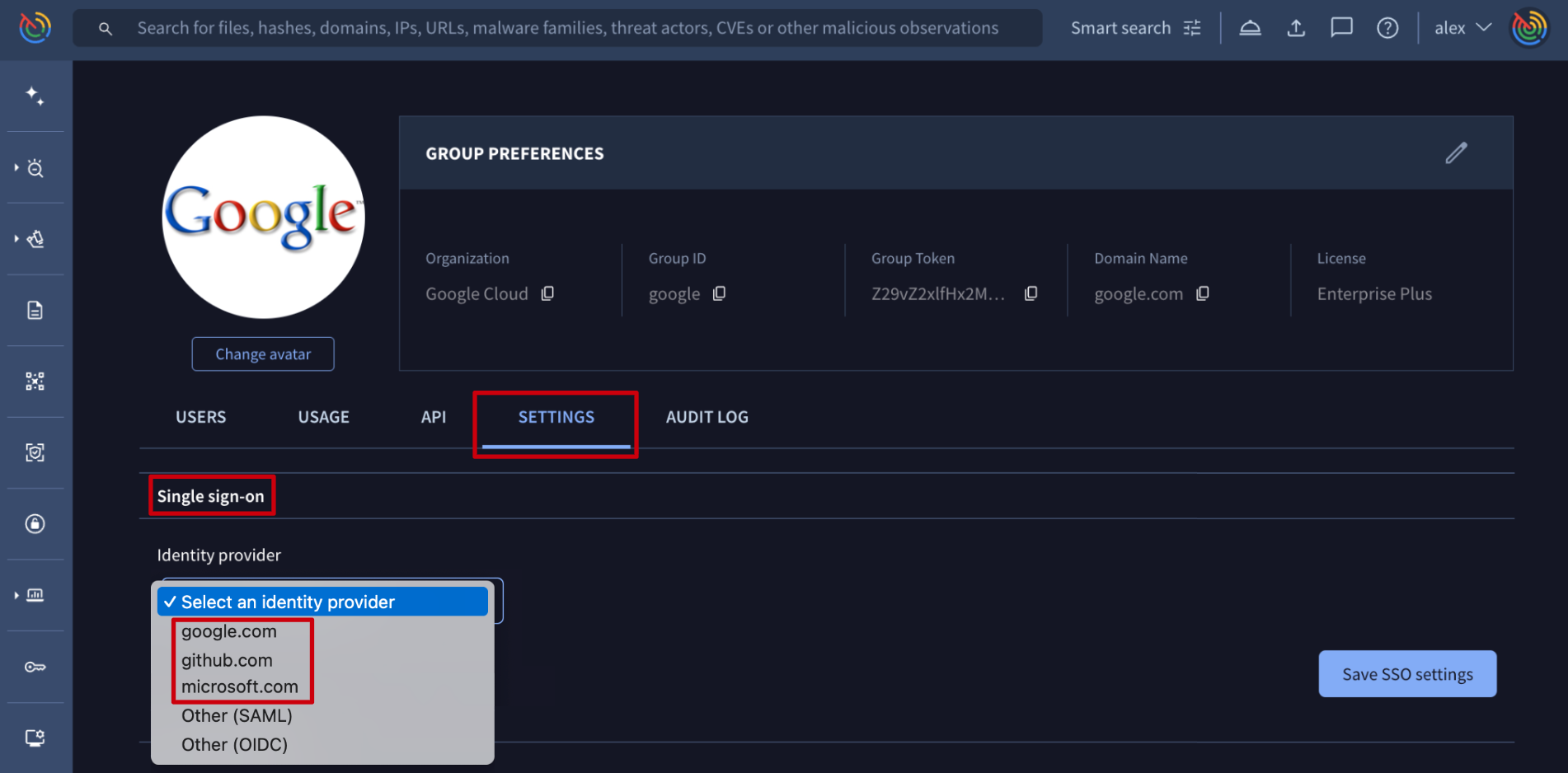Select the SETTINGS tab
This screenshot has width=1568, height=773.
coord(556,417)
